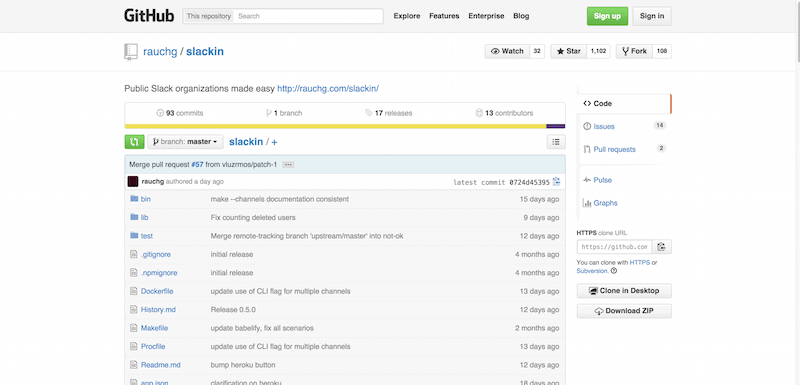Click the plus to create new file
Viewport: 800px width, 385px height.
click(274, 142)
